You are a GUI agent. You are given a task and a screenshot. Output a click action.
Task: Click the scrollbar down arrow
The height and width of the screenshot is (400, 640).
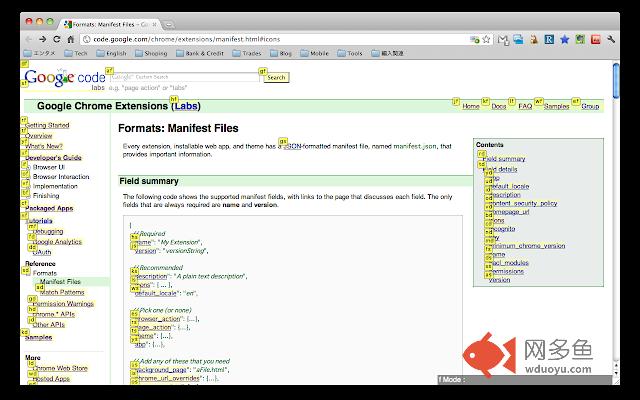point(616,373)
